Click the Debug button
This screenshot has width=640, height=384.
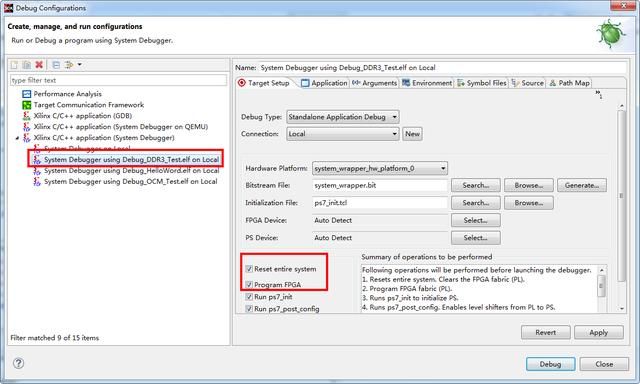(551, 364)
